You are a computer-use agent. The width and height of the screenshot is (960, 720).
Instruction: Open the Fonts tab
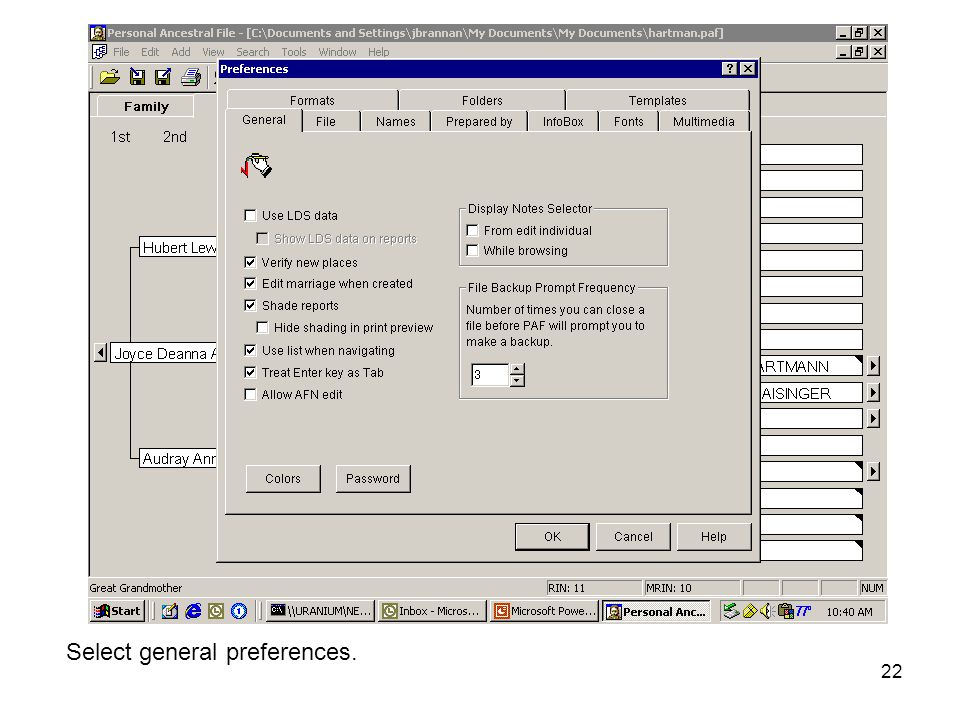[x=629, y=122]
